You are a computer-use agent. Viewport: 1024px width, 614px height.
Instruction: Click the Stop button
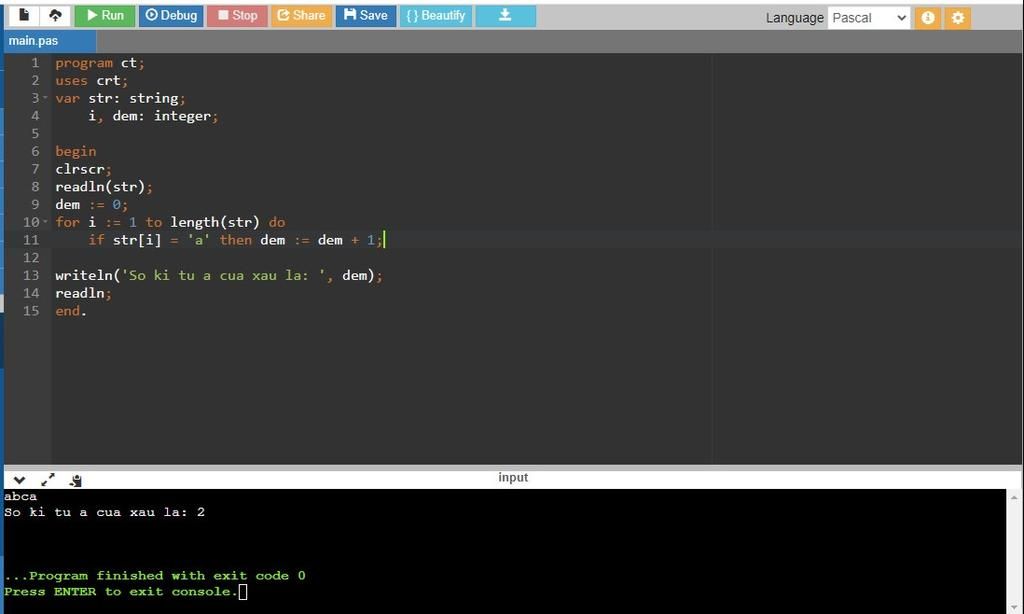237,16
